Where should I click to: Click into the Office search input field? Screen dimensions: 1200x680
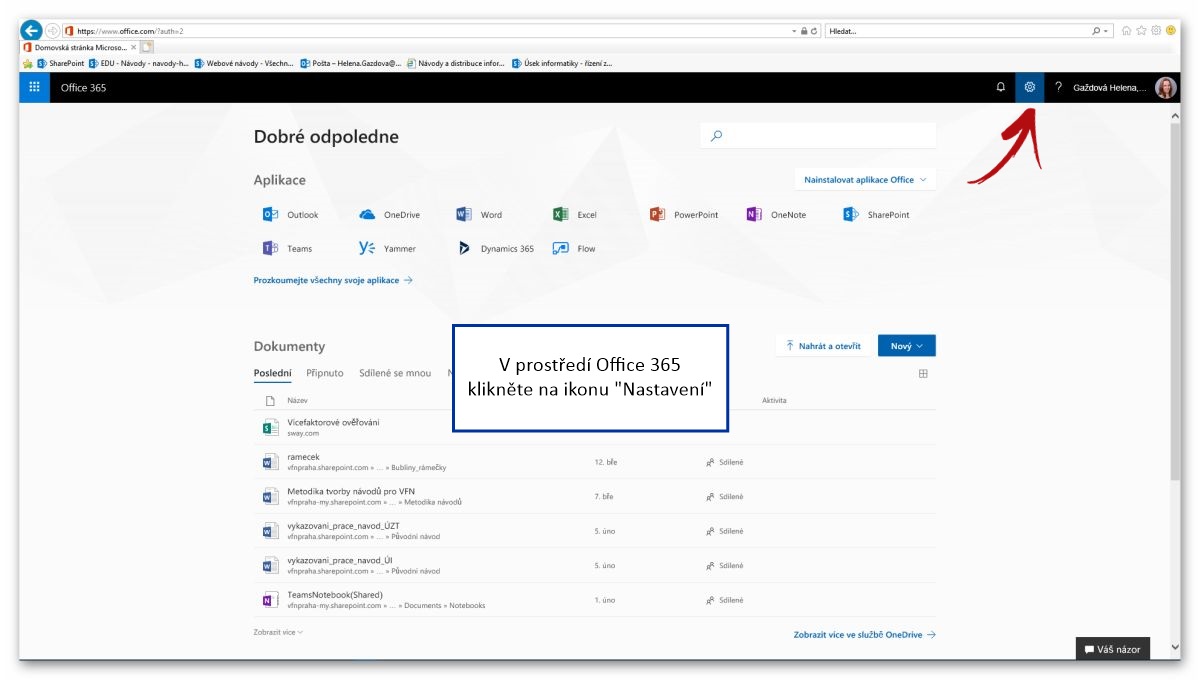point(818,136)
